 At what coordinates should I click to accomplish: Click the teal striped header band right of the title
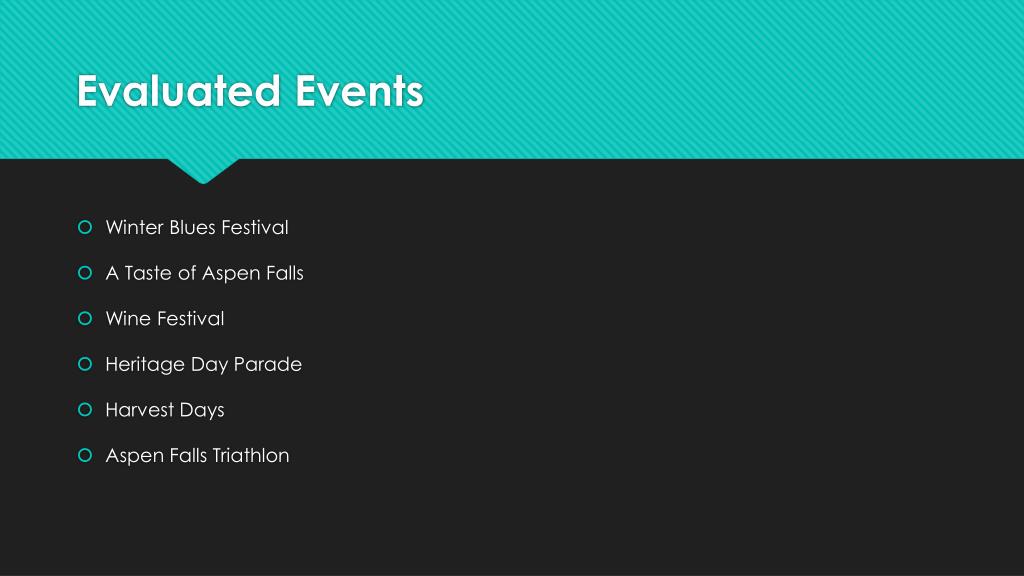click(718, 79)
